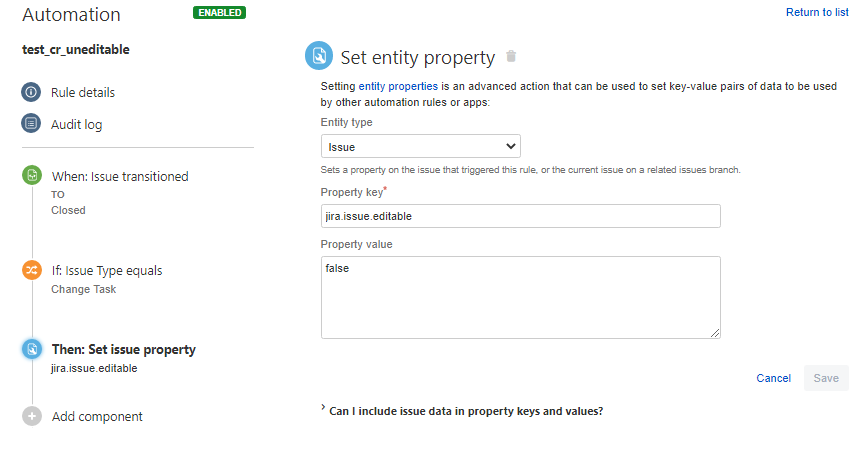This screenshot has width=856, height=450.
Task: Click the Audit log list icon
Action: pyautogui.click(x=32, y=124)
